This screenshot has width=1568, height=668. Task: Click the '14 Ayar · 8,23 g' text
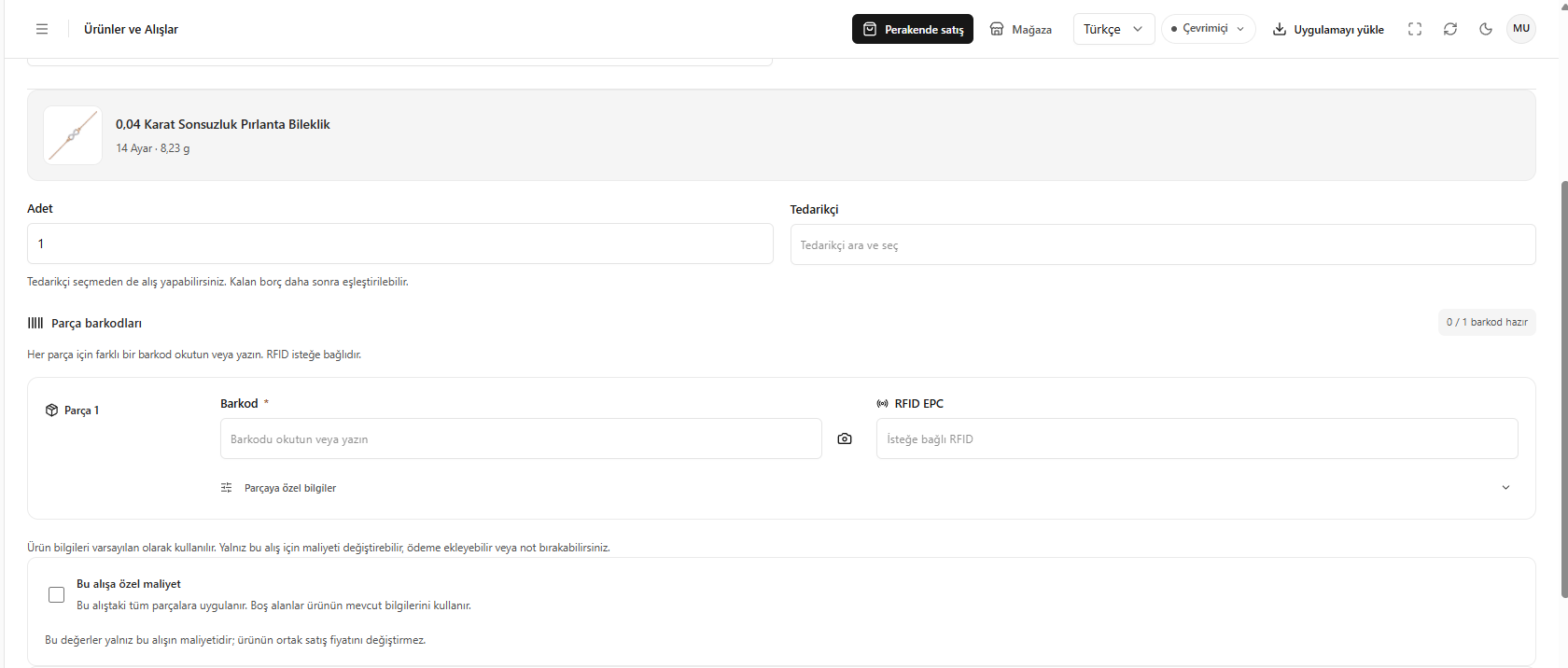pyautogui.click(x=153, y=148)
